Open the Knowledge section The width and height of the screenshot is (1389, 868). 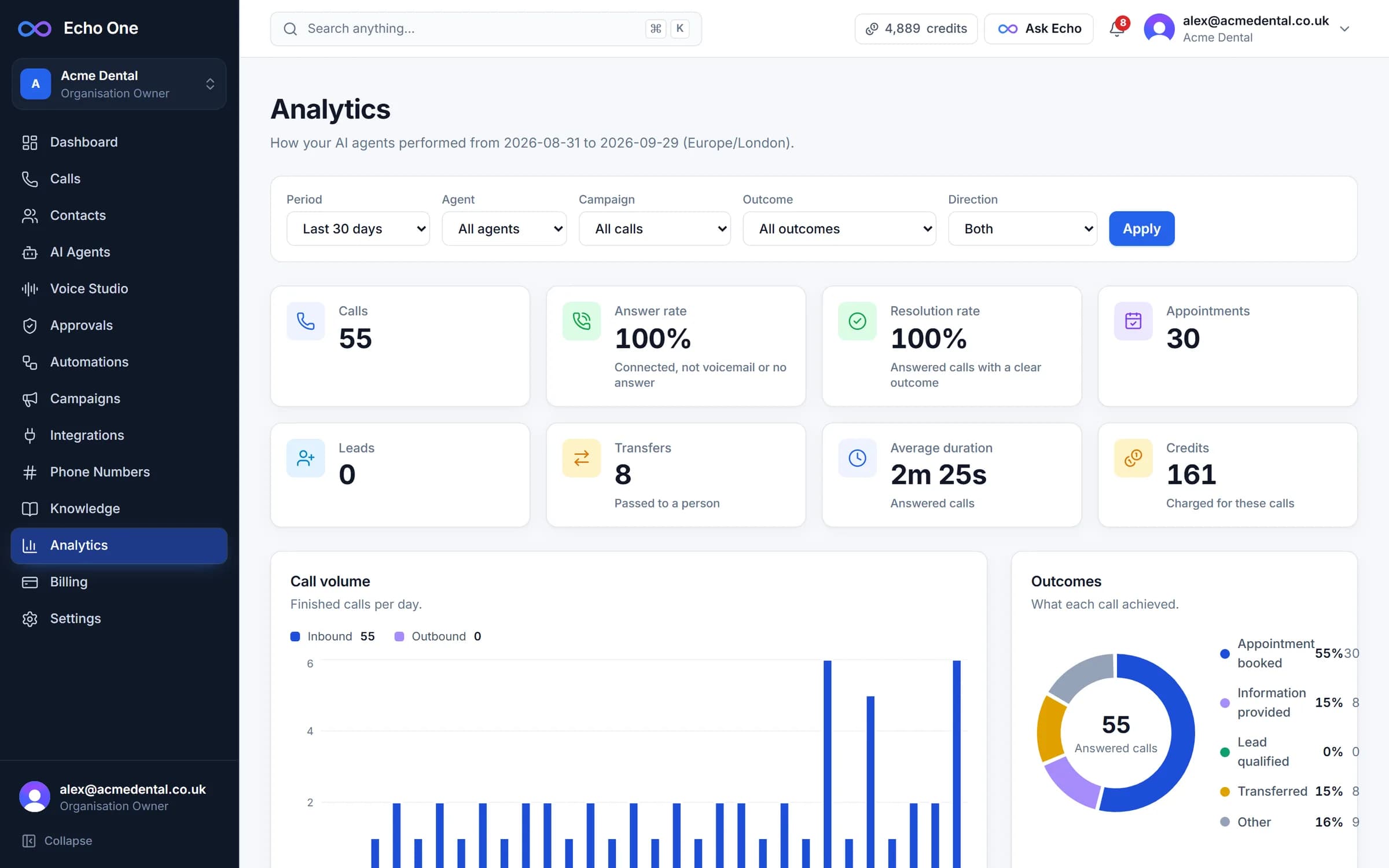coord(119,509)
